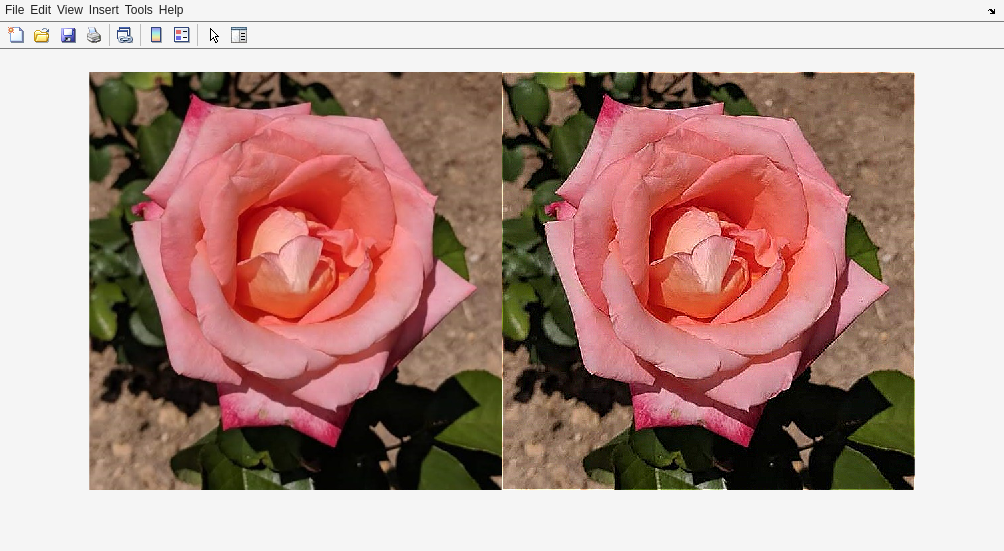1004x551 pixels.
Task: Print the figure with the printer icon
Action: [94, 35]
